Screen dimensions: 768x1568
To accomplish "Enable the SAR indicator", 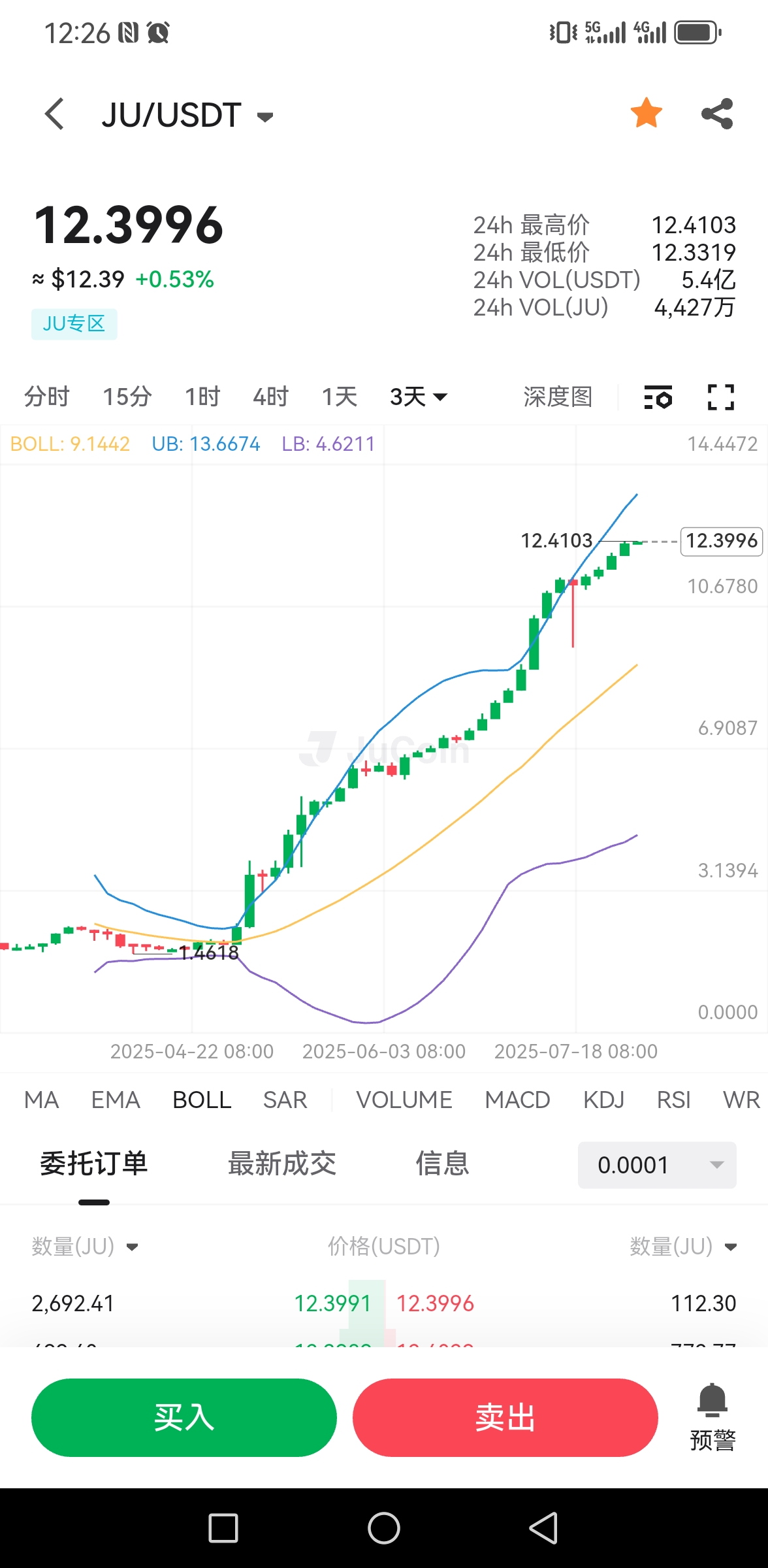I will pos(285,1100).
